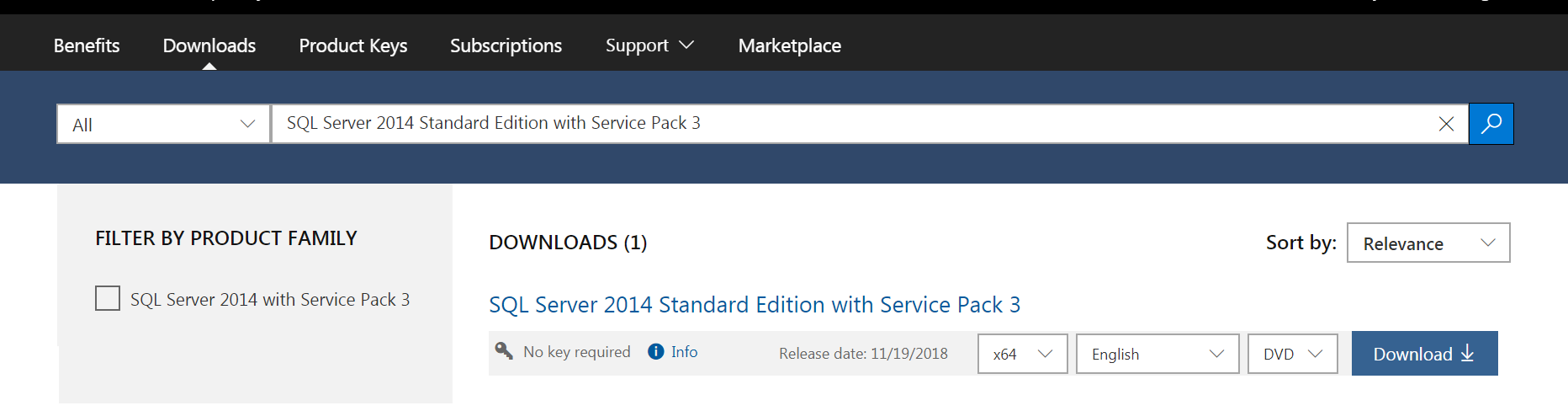Select the Downloads tab
The width and height of the screenshot is (1568, 411).
pyautogui.click(x=209, y=45)
